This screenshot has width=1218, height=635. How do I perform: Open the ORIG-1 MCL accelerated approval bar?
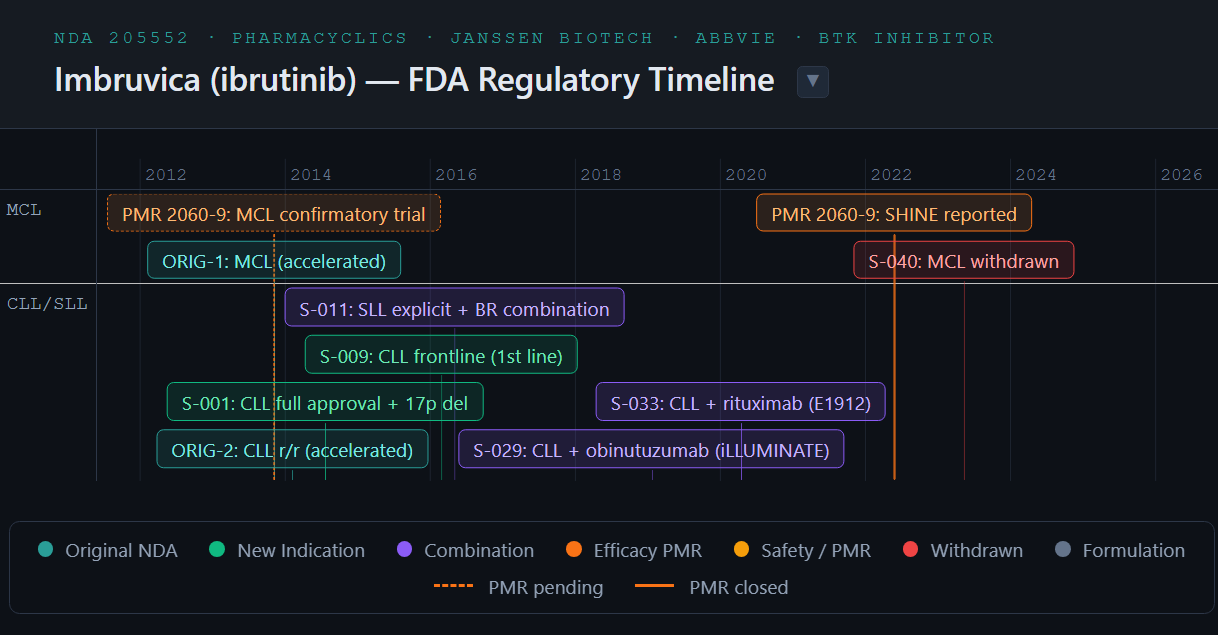(x=274, y=261)
